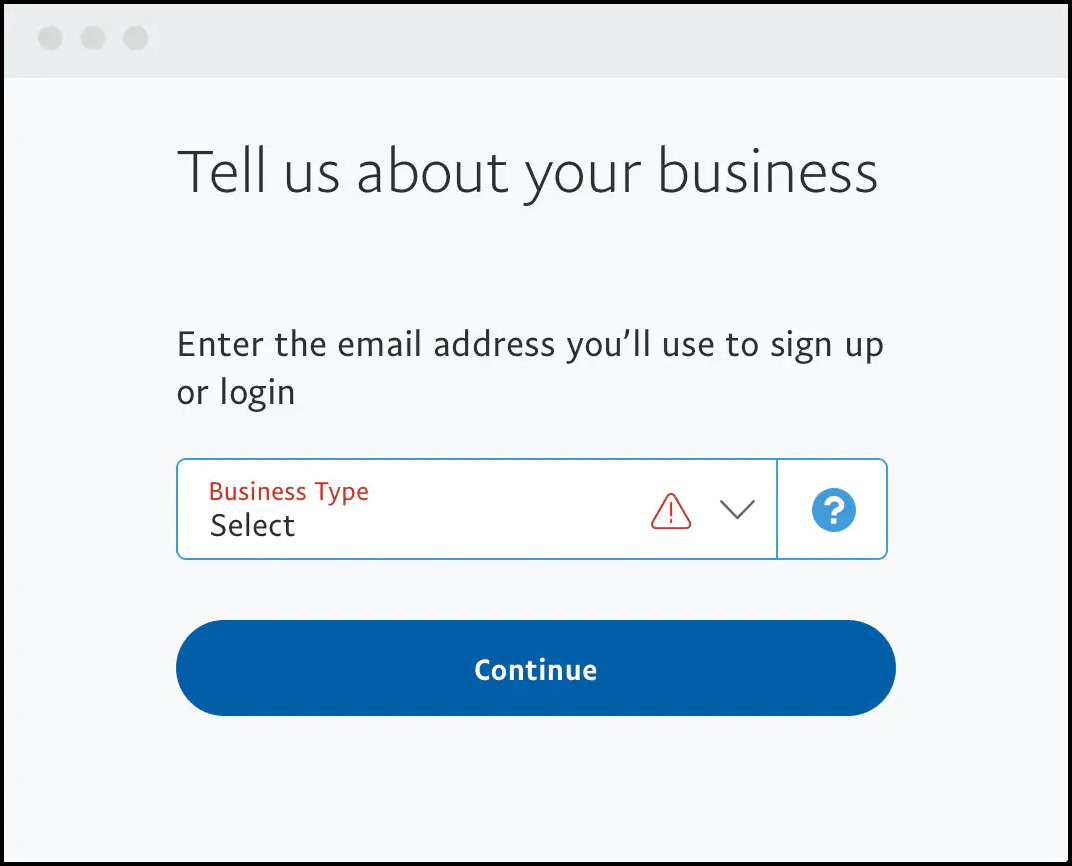Click the leftmost gray window dot
1072x866 pixels.
click(x=51, y=38)
